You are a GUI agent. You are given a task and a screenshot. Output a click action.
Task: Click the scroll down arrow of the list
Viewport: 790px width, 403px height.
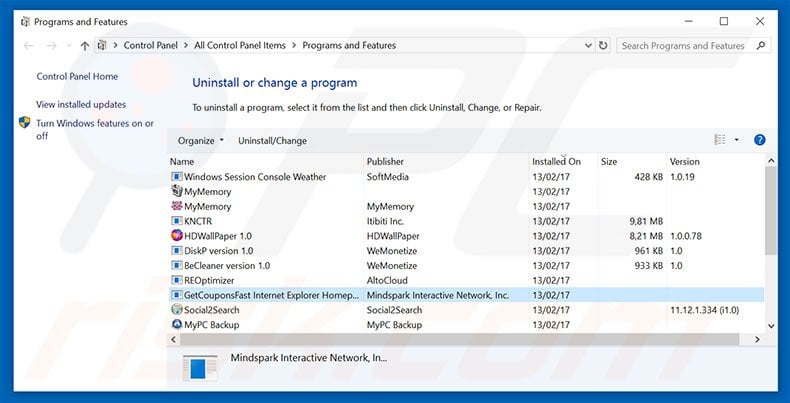tap(771, 326)
